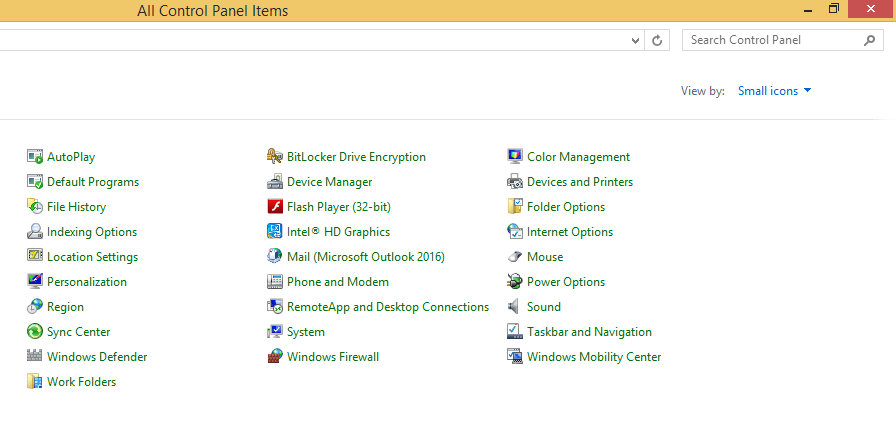Open the Personalization link

tap(87, 282)
